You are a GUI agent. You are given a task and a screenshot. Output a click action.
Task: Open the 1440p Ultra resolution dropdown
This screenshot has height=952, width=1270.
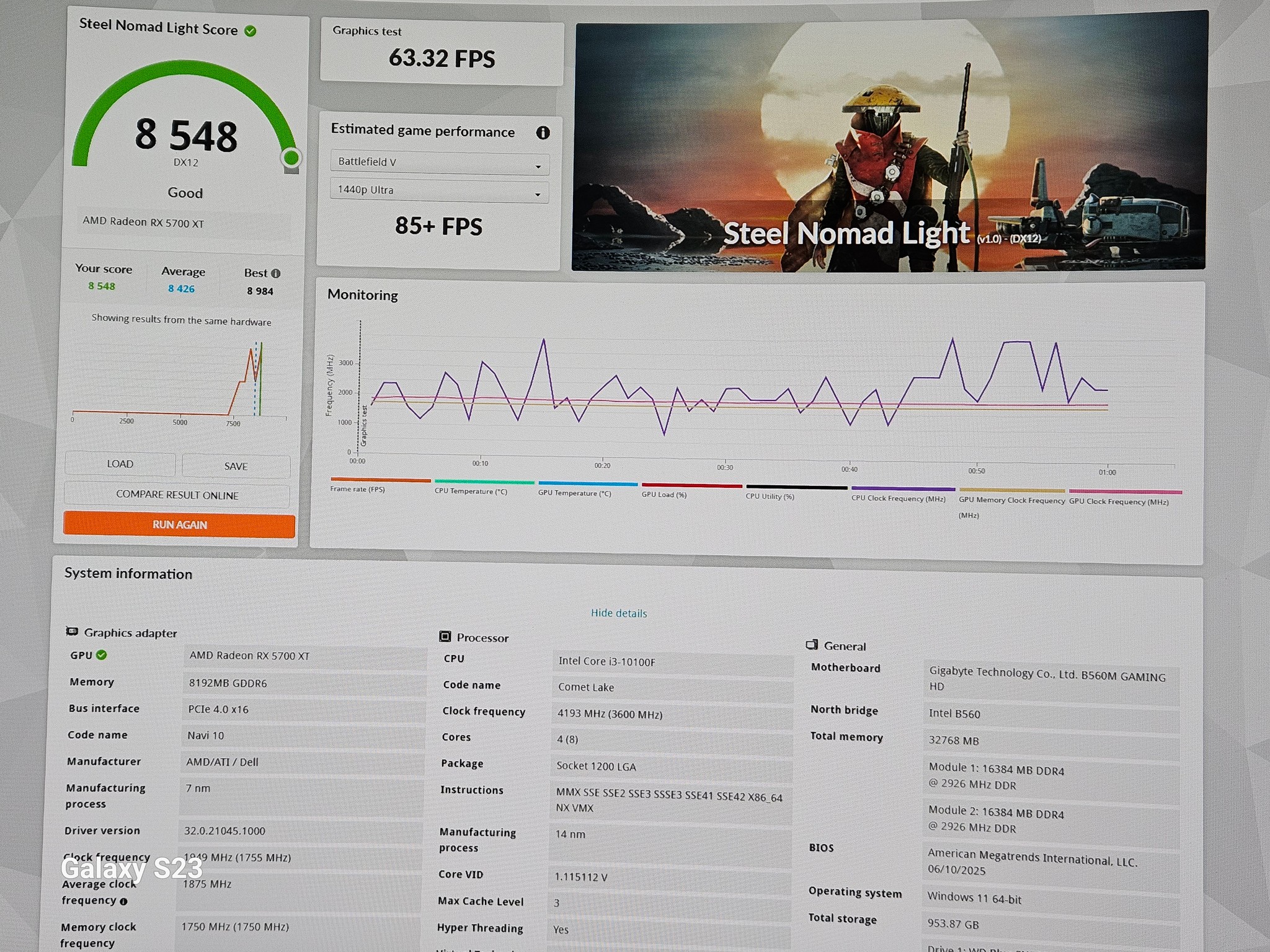[x=439, y=191]
